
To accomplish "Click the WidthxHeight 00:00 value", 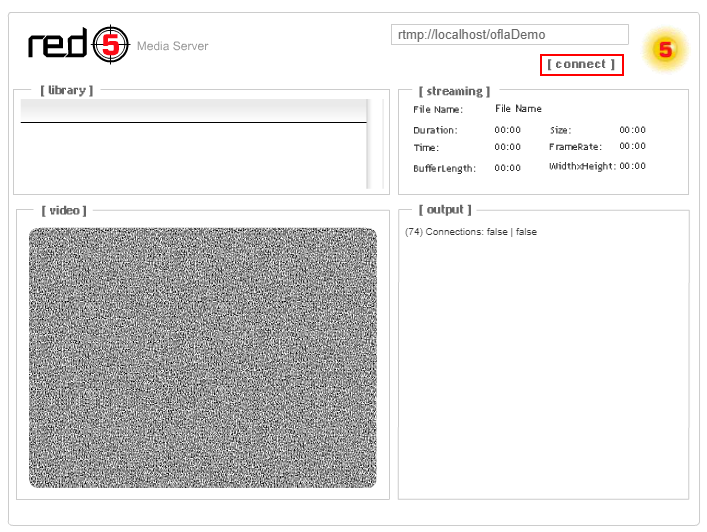I will pos(632,166).
